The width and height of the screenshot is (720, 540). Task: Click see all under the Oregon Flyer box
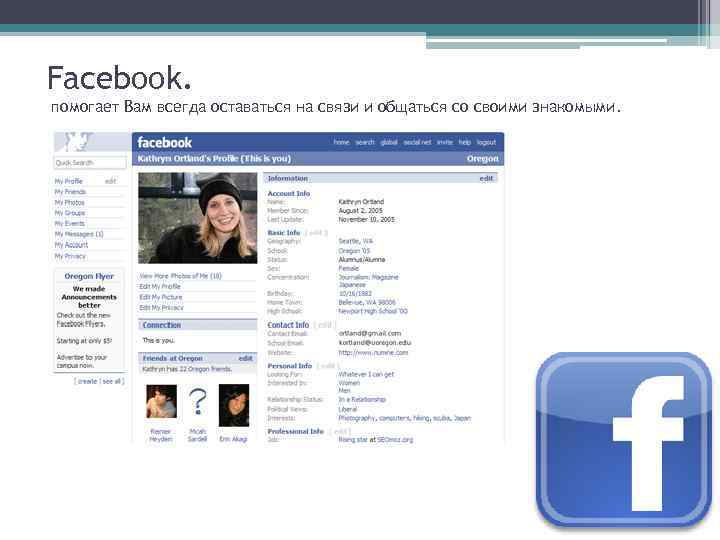pos(112,381)
